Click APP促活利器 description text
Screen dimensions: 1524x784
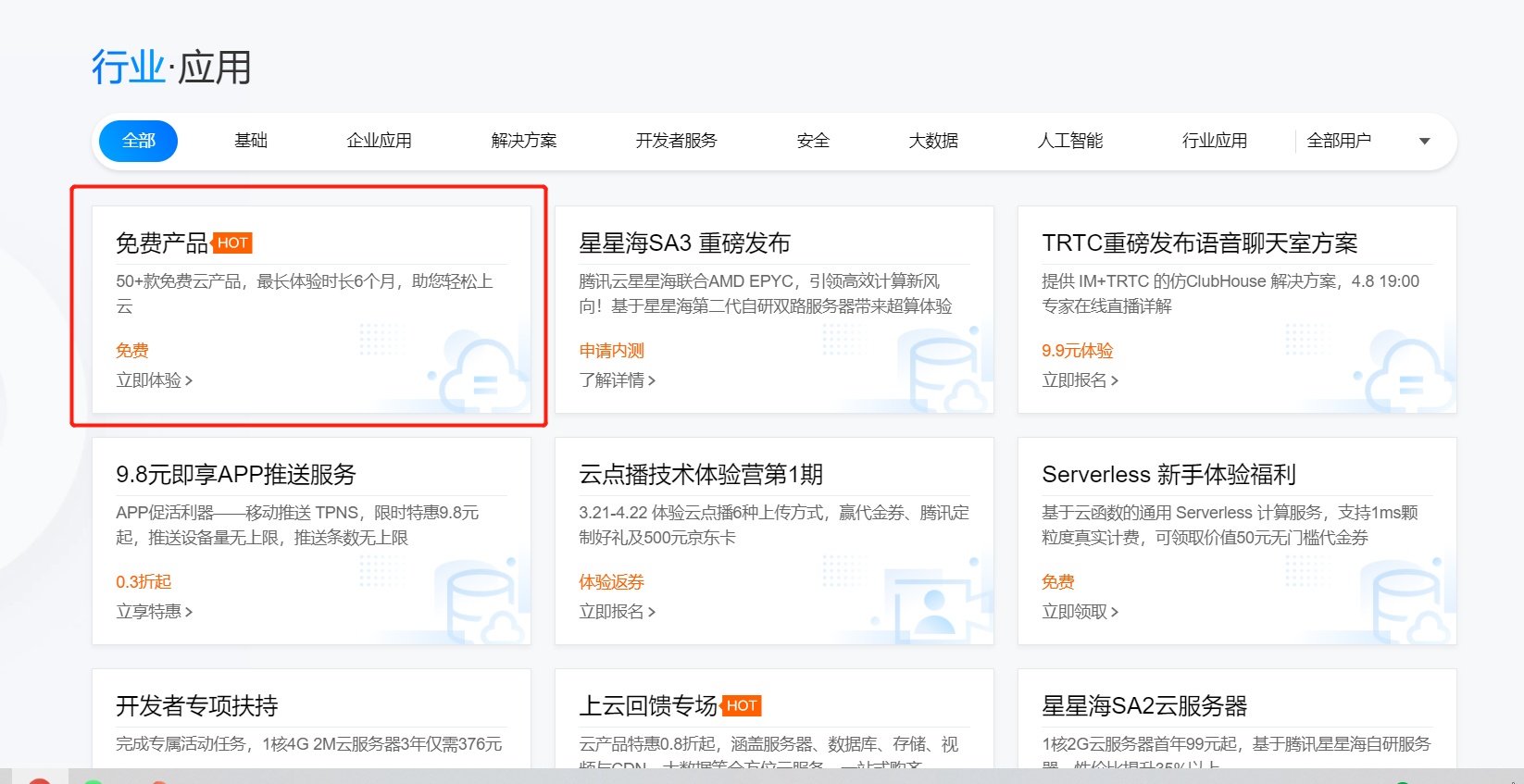298,525
